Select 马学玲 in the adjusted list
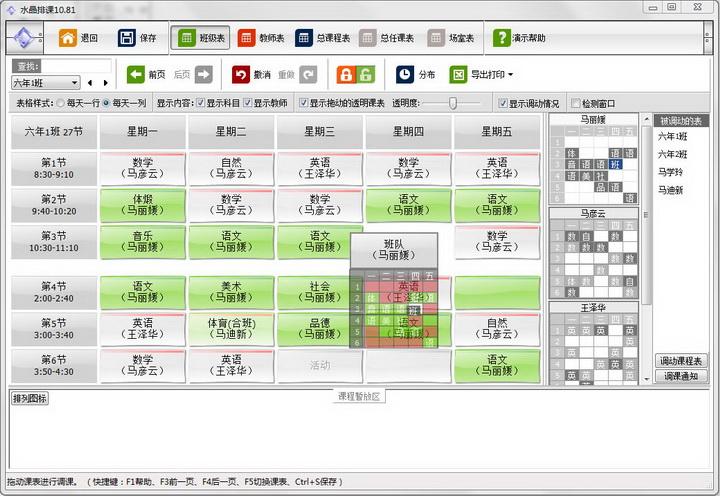This screenshot has height=496, width=720. pos(671,172)
